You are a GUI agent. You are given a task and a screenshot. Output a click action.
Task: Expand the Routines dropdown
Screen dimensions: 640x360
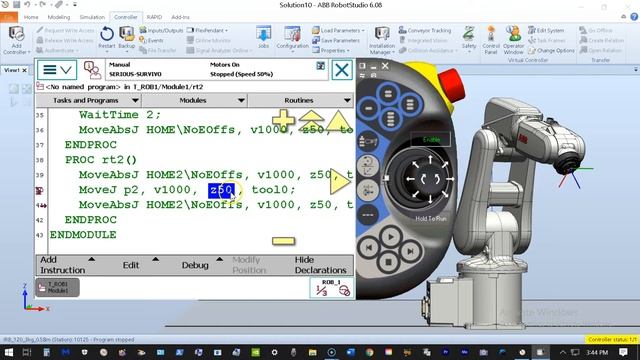(300, 100)
